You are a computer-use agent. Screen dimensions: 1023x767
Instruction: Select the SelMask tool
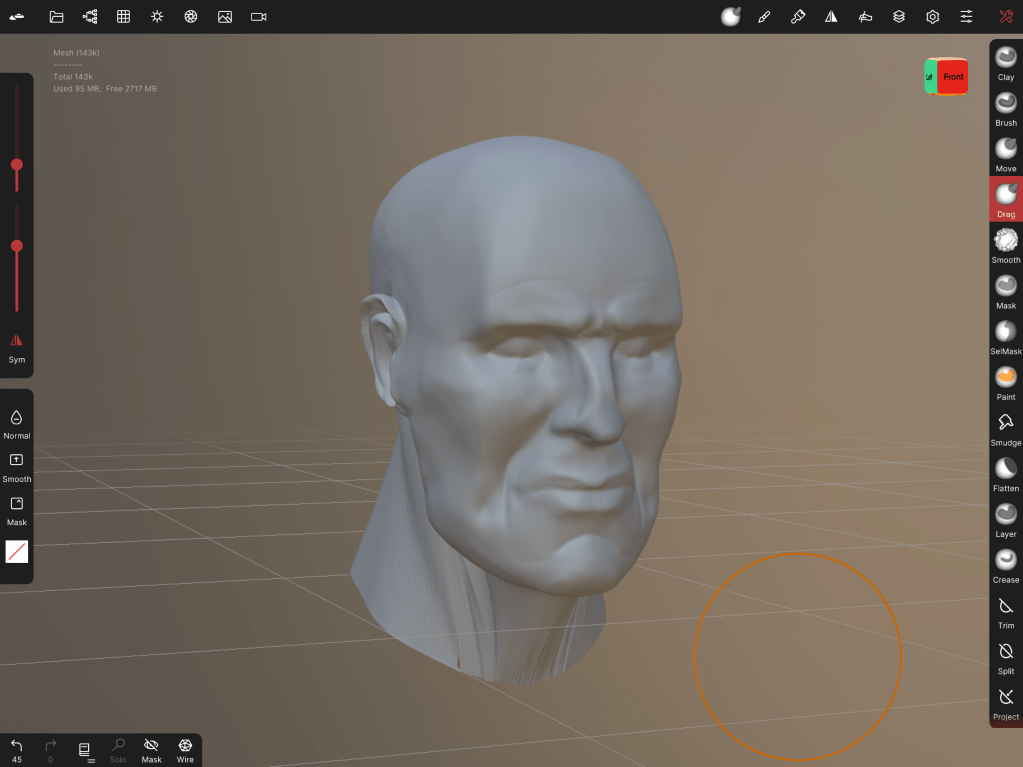pyautogui.click(x=1005, y=336)
